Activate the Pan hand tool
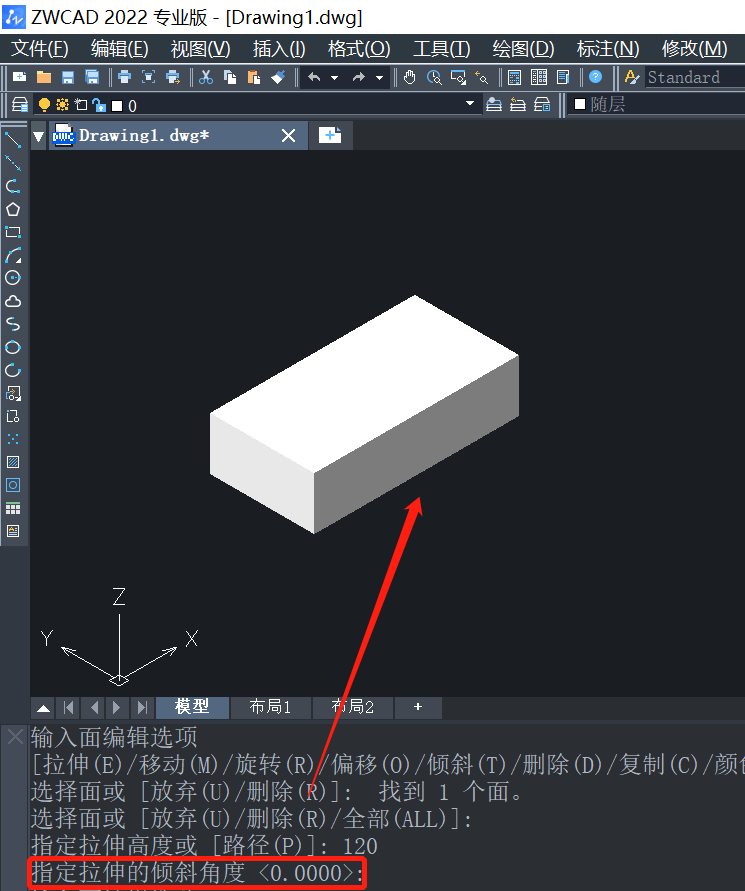 [409, 77]
